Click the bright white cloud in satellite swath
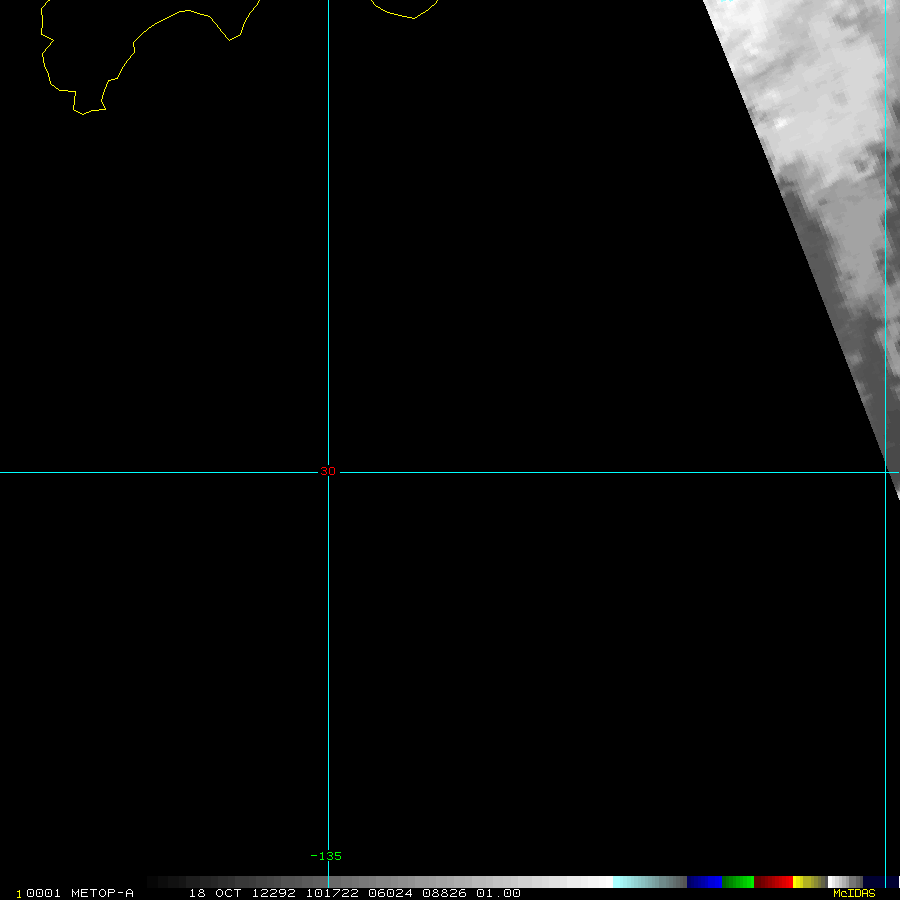This screenshot has width=900, height=900. (782, 122)
